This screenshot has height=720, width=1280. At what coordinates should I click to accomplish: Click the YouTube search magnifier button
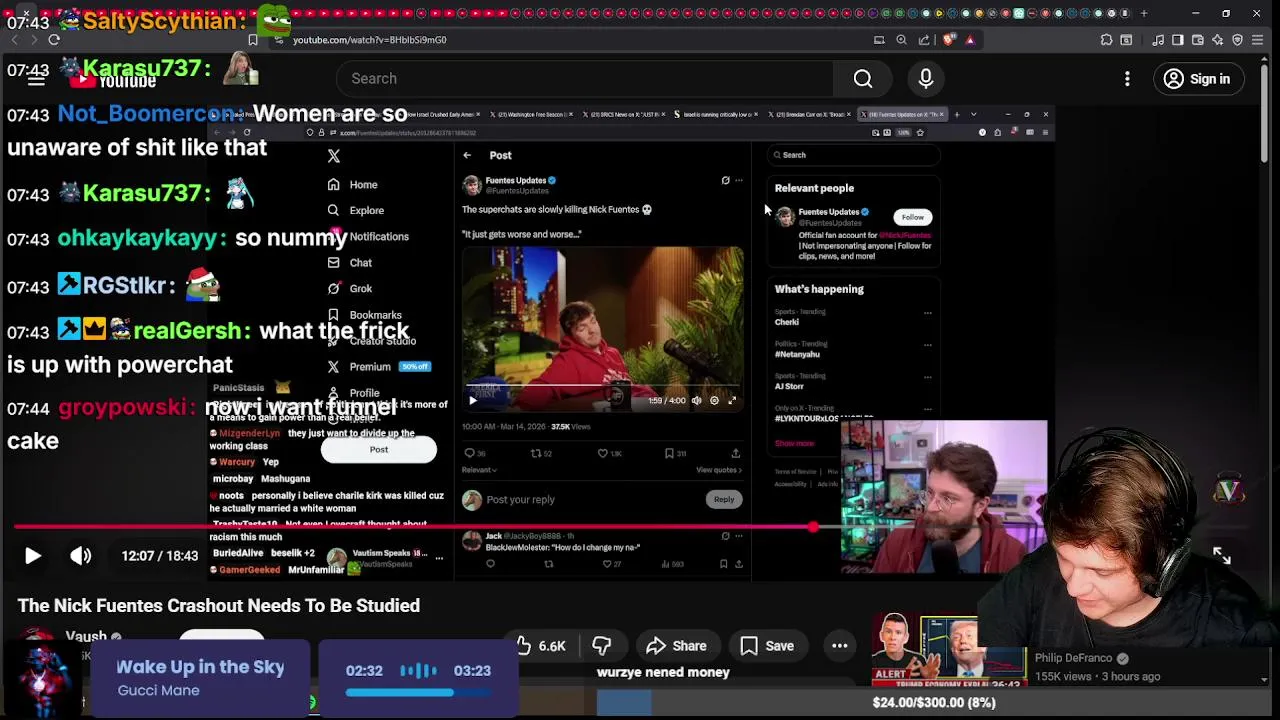863,78
